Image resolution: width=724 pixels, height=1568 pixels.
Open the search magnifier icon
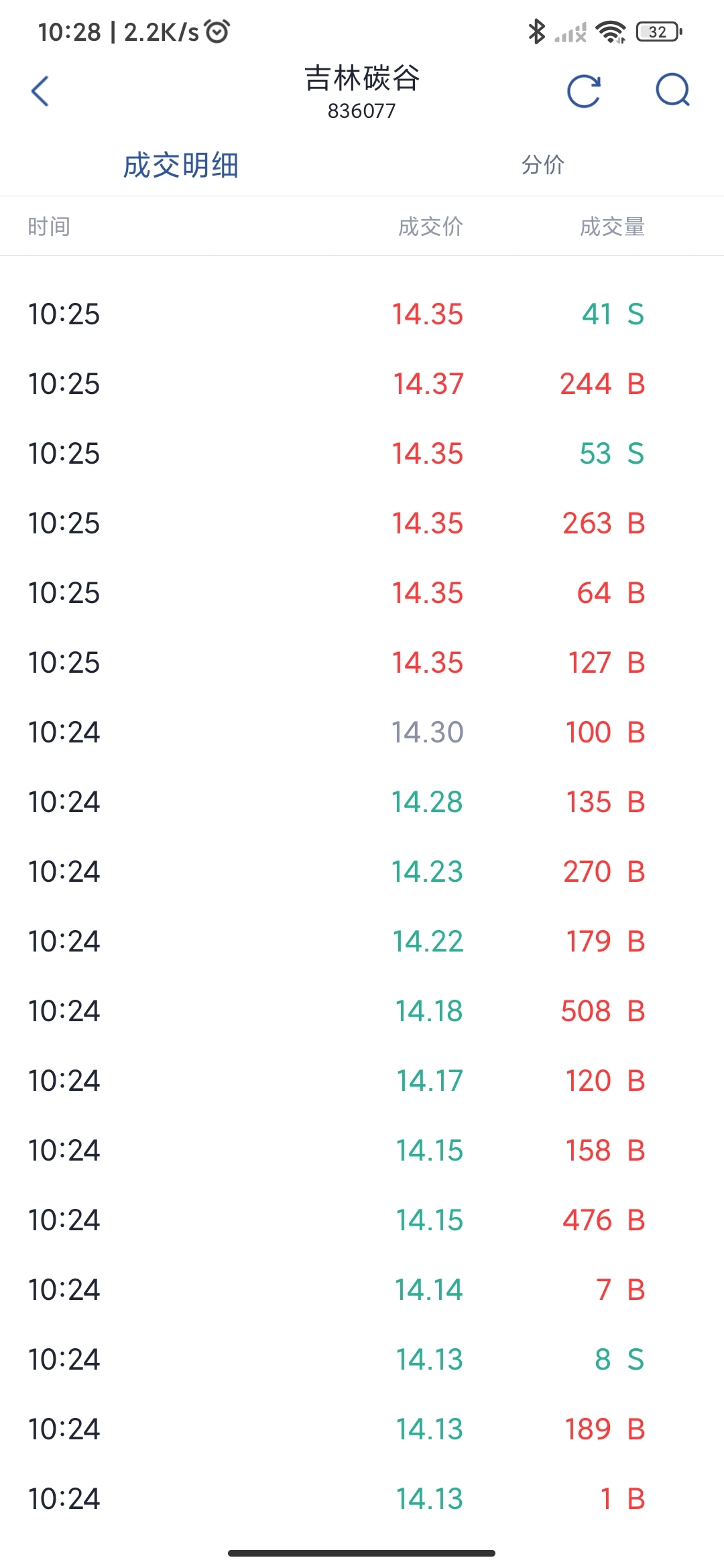(x=673, y=90)
